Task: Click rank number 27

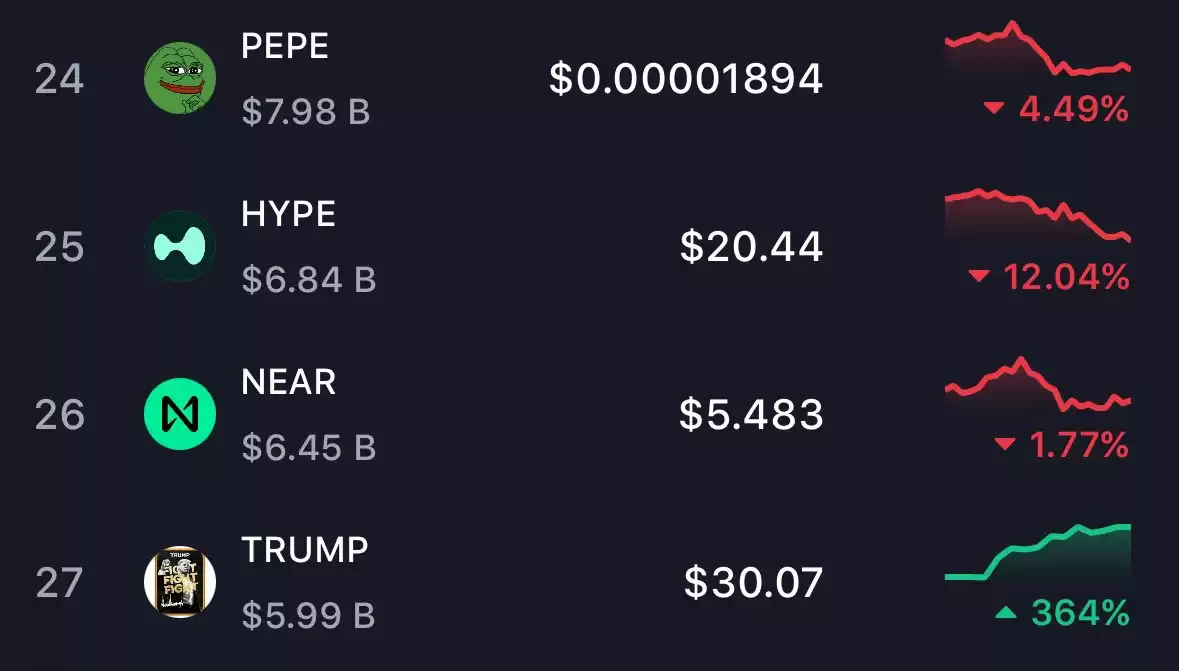Action: [59, 583]
